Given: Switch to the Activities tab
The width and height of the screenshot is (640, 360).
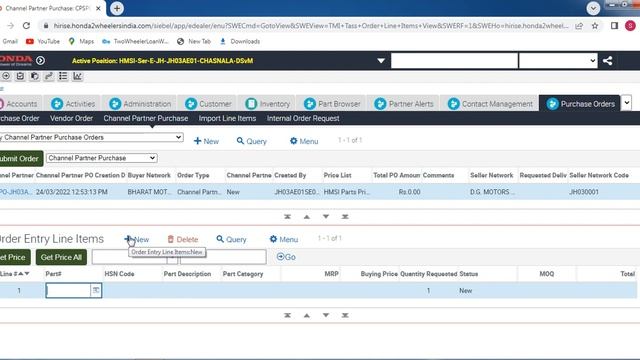Looking at the screenshot, I should click(73, 104).
